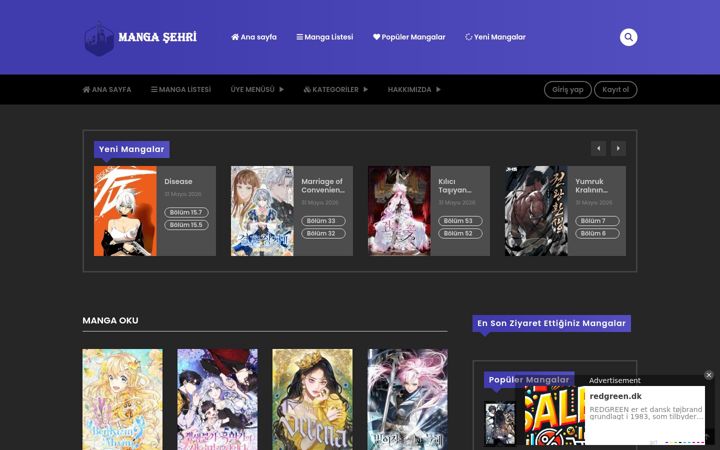The height and width of the screenshot is (450, 720).
Task: Open Manga Listesi in purple header
Action: (325, 37)
